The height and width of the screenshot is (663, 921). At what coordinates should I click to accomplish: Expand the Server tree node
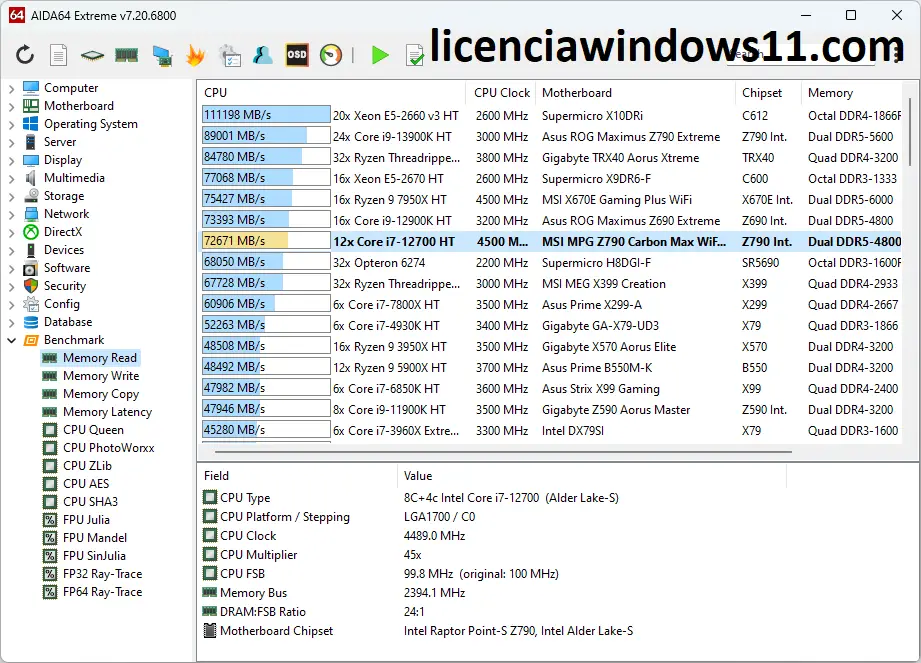[12, 143]
